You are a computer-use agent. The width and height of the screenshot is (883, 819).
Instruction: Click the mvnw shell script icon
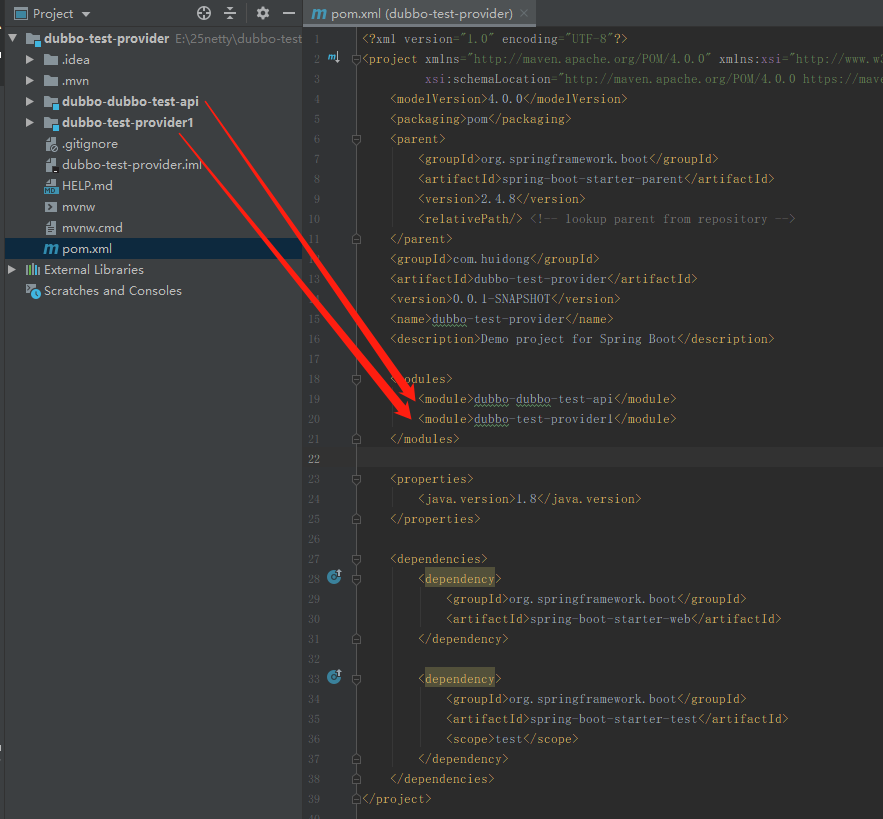point(51,207)
